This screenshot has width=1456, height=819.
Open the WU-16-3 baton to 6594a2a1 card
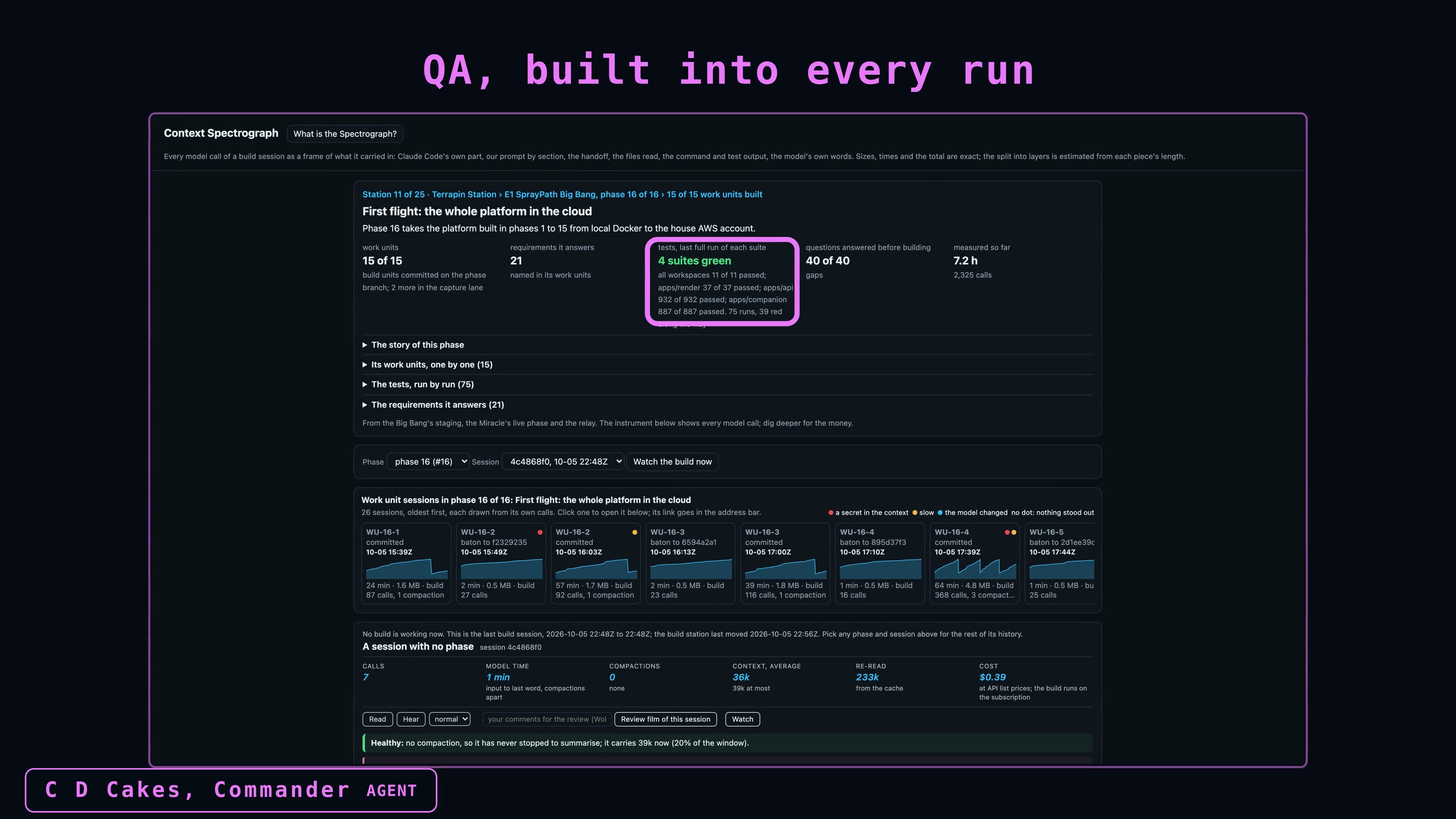[x=691, y=563]
